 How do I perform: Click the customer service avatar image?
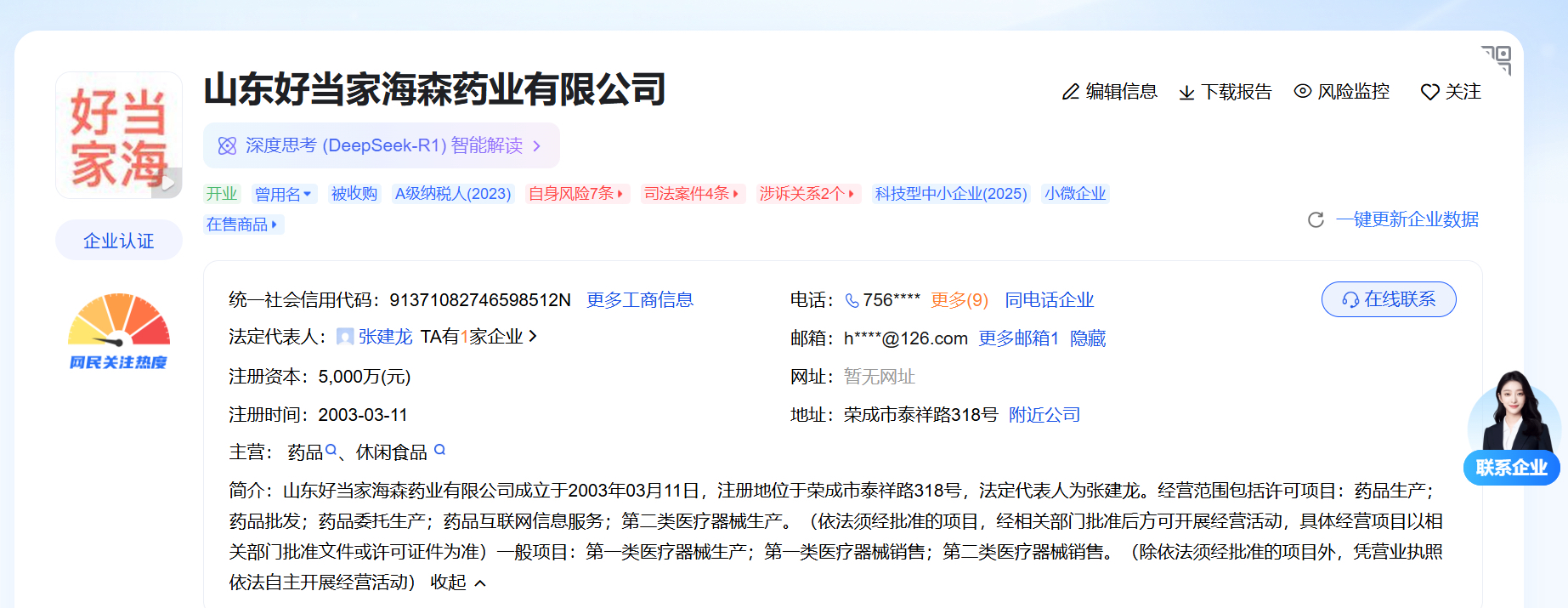click(1514, 412)
